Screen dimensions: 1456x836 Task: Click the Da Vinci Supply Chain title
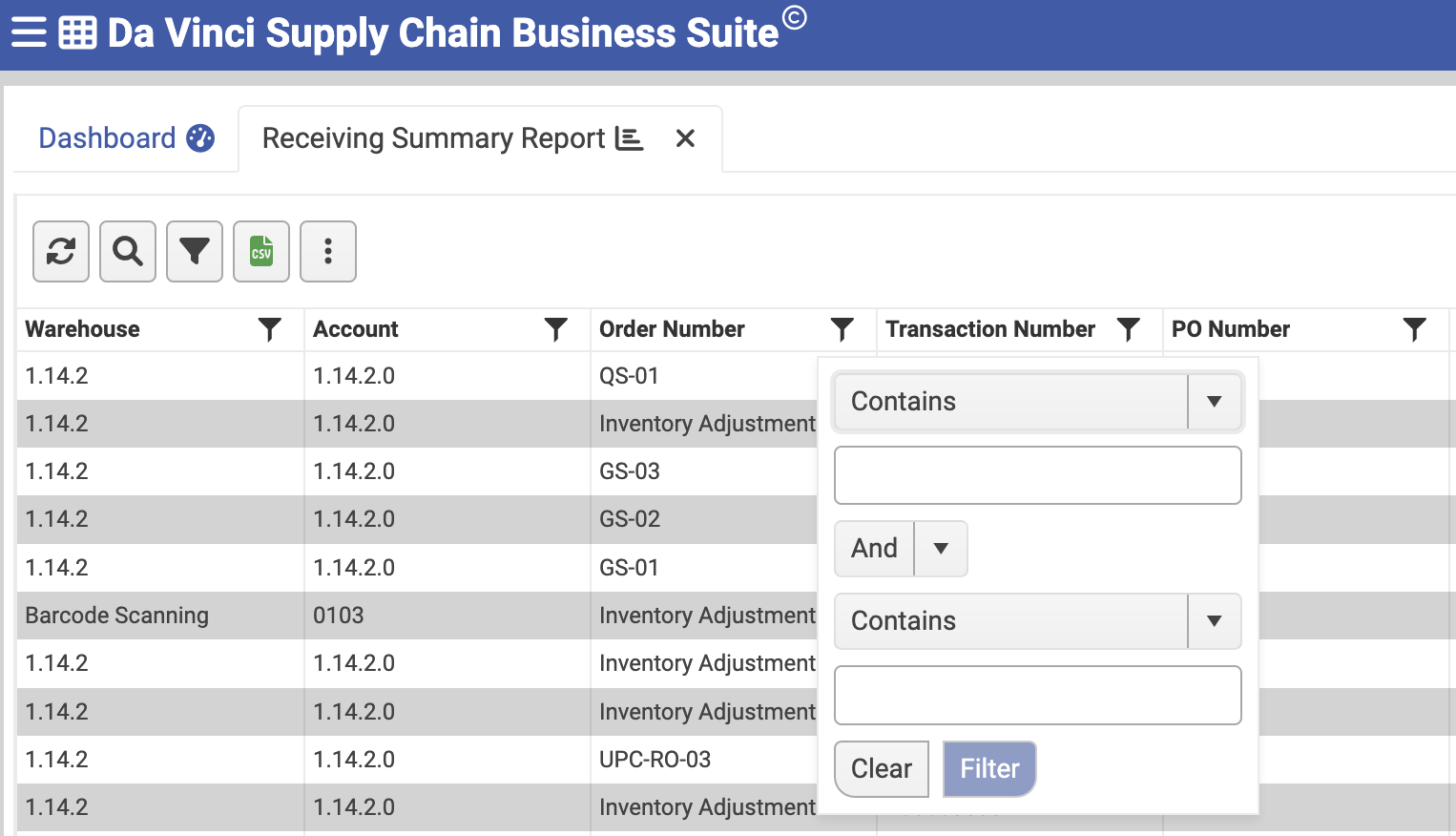(x=444, y=32)
